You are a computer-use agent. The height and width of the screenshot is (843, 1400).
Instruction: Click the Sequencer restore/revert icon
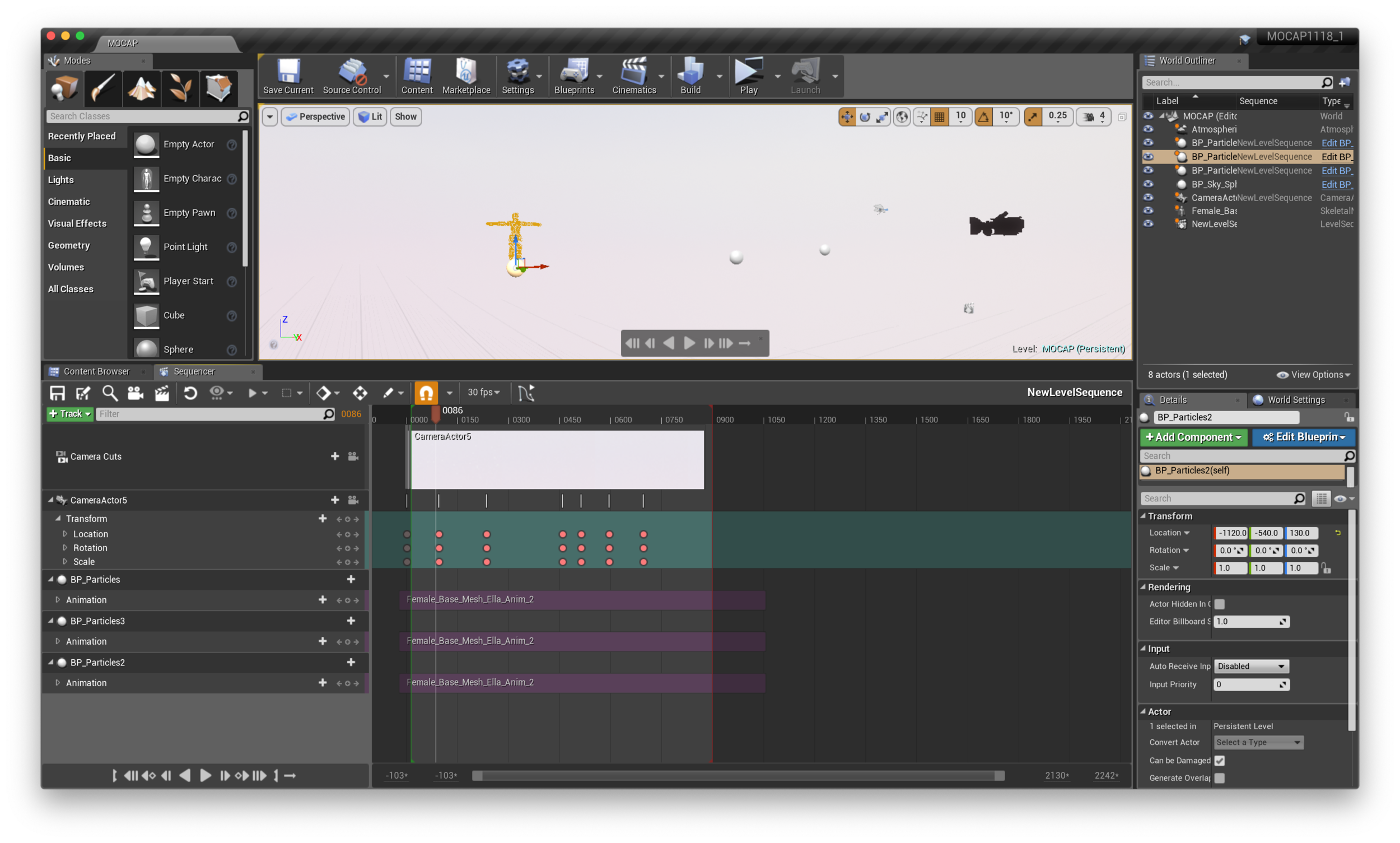[x=190, y=393]
